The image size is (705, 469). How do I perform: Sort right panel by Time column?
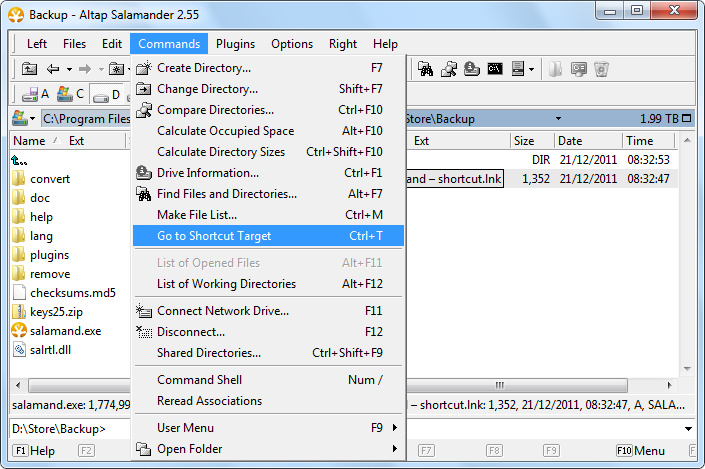648,141
